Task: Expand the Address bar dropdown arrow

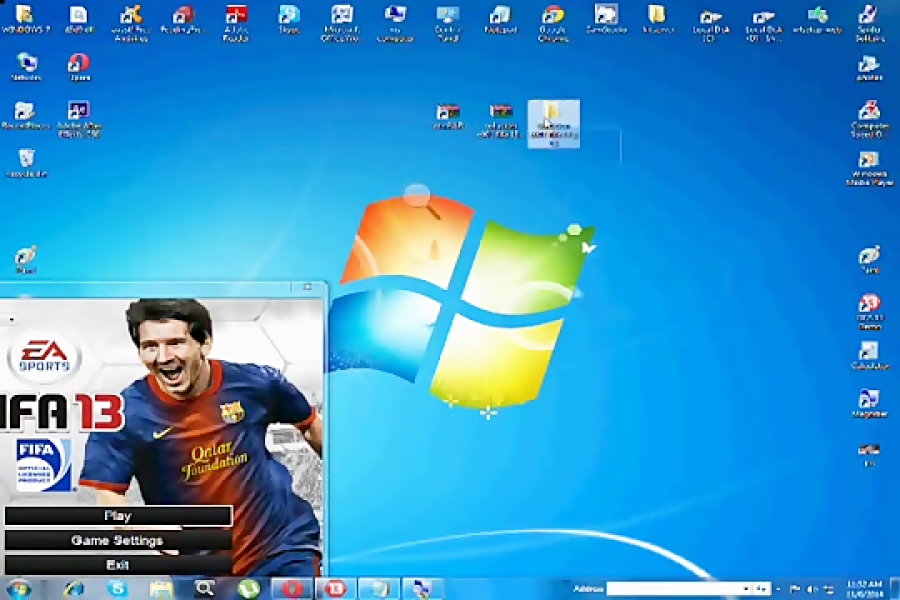Action: [x=746, y=589]
